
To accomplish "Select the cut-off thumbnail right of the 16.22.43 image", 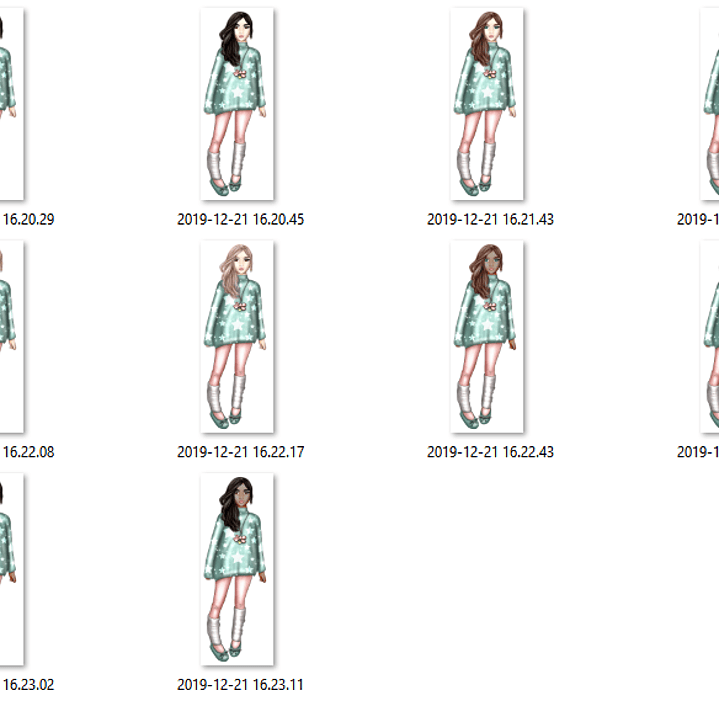I will [x=711, y=337].
